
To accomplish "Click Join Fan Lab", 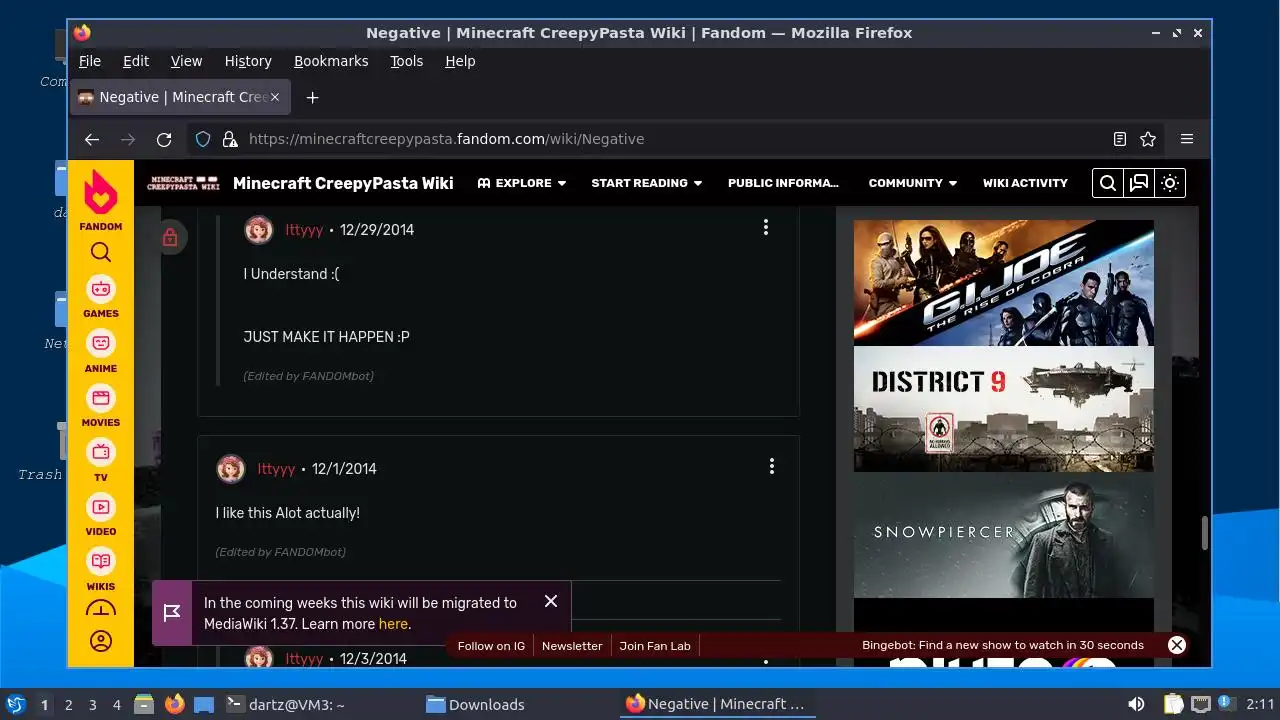I will (x=655, y=646).
